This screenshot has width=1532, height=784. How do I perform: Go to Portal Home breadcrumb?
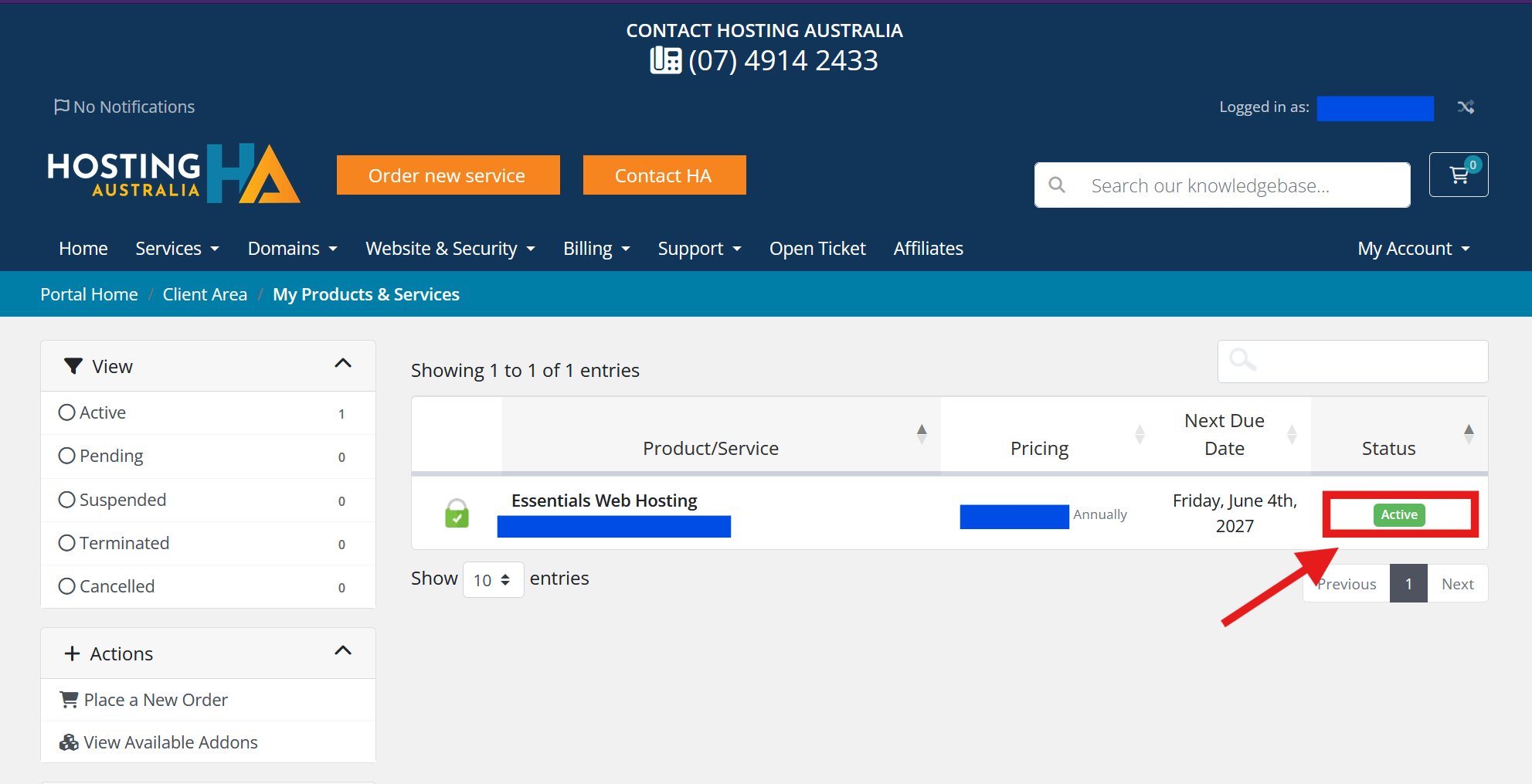click(89, 294)
